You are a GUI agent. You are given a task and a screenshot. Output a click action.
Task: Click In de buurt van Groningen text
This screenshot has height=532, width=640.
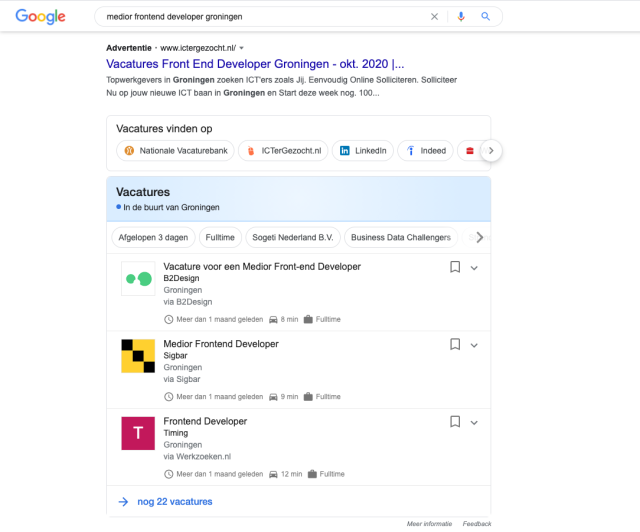click(x=171, y=207)
